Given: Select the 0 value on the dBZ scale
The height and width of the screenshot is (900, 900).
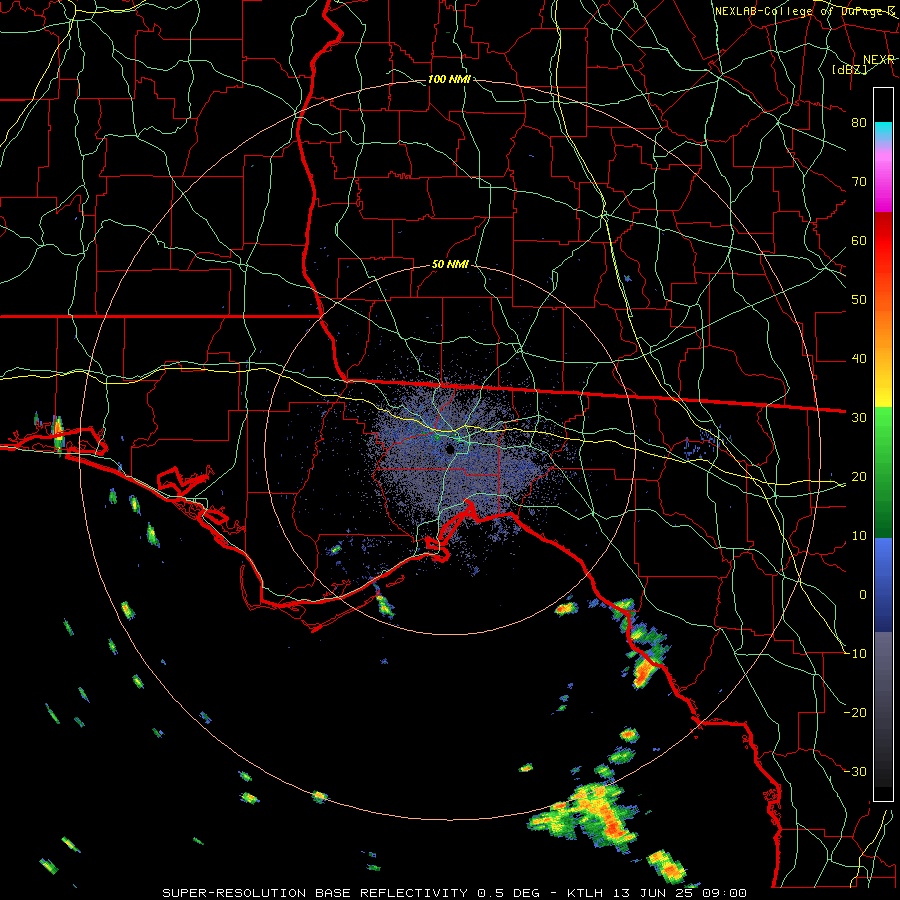Looking at the screenshot, I should tap(863, 595).
